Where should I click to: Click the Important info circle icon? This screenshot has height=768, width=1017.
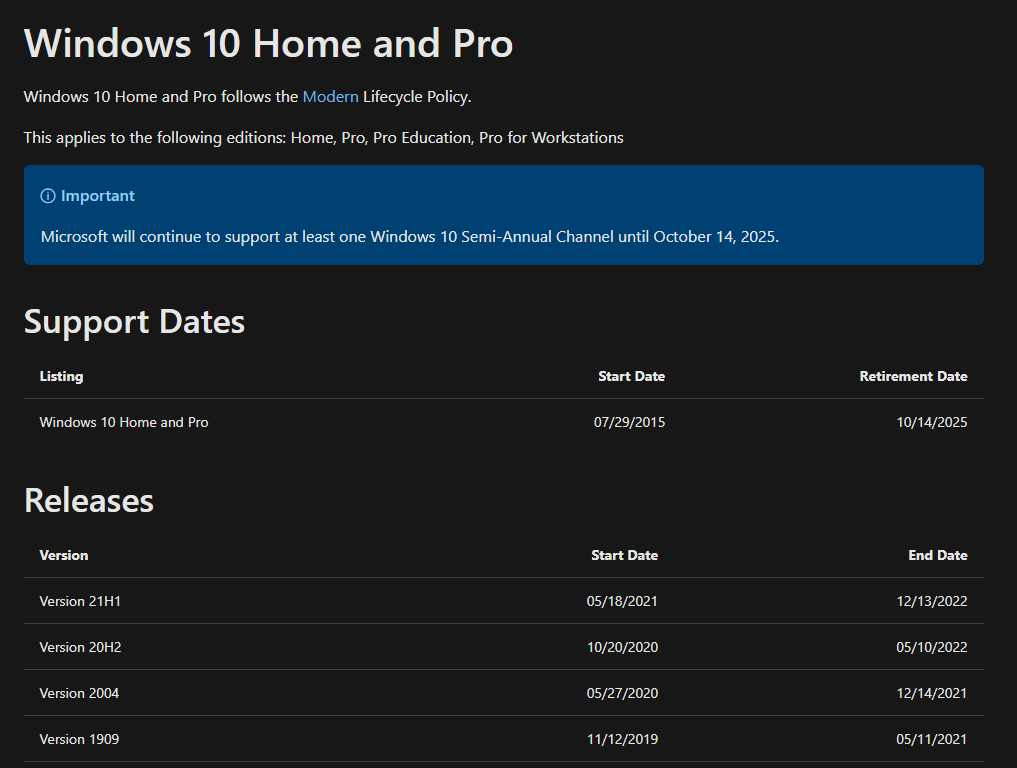tap(48, 196)
